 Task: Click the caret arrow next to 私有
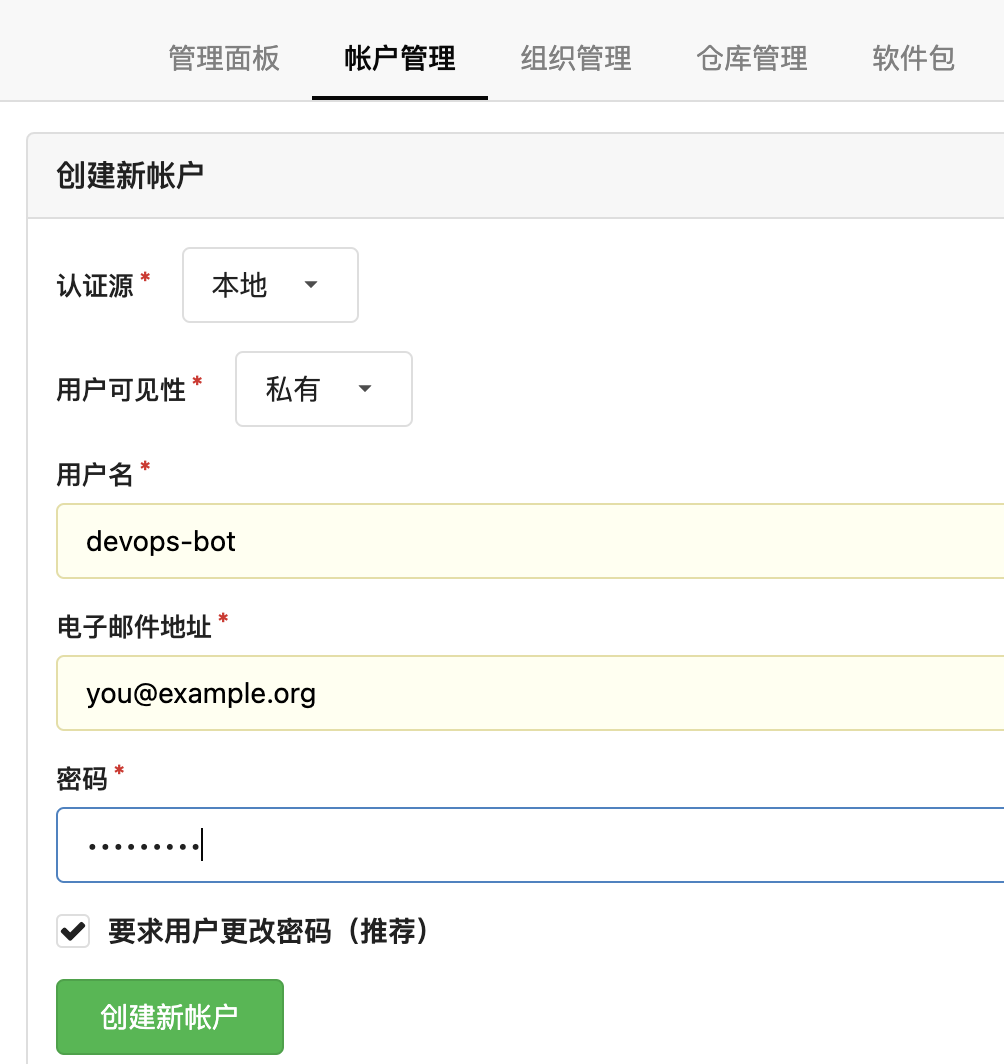365,389
